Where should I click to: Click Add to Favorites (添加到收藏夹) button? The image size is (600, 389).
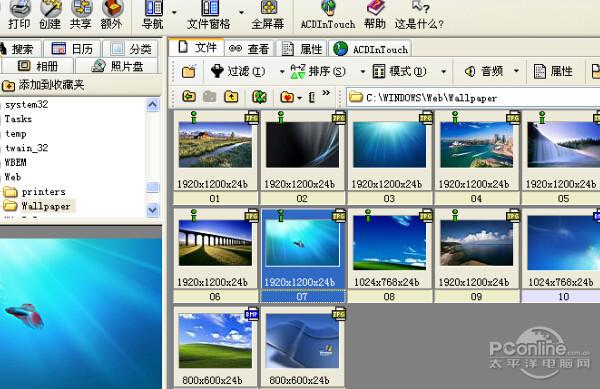pos(43,85)
